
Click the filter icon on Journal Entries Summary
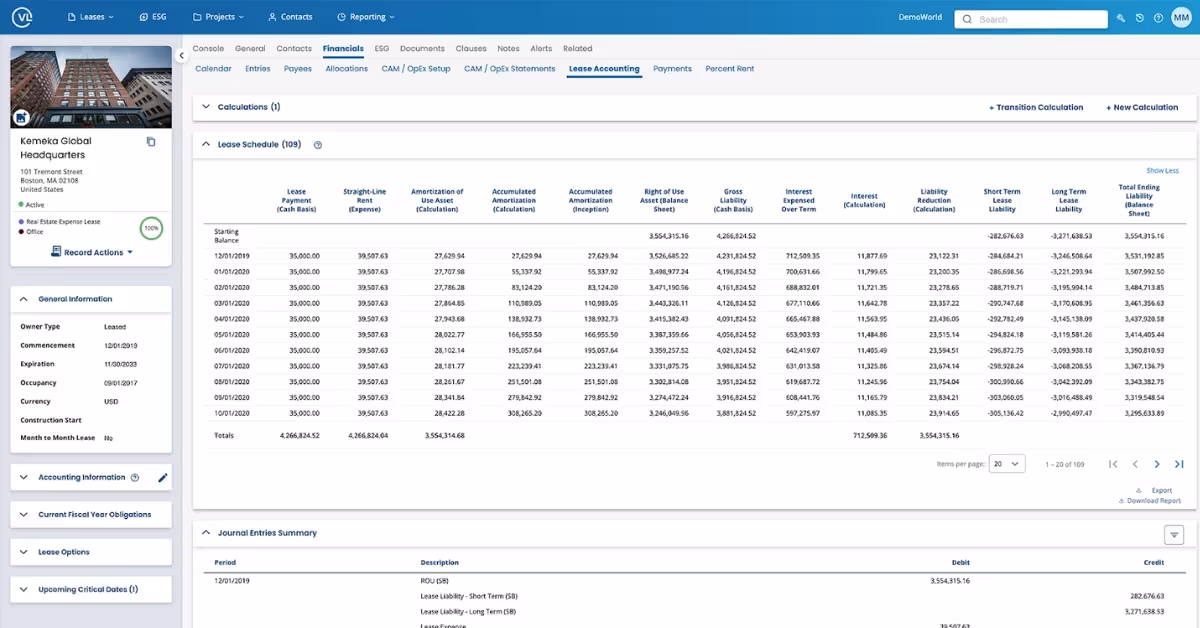(1174, 534)
